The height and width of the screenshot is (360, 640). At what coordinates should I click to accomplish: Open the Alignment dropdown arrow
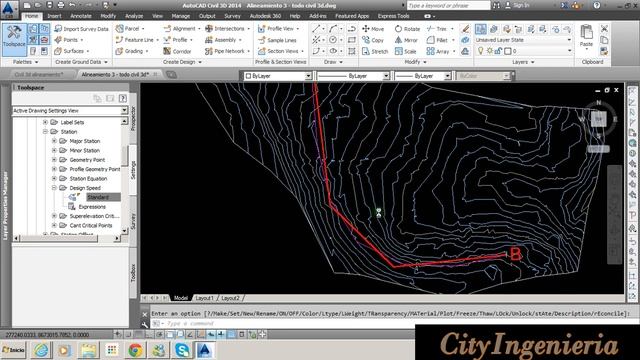(199, 29)
